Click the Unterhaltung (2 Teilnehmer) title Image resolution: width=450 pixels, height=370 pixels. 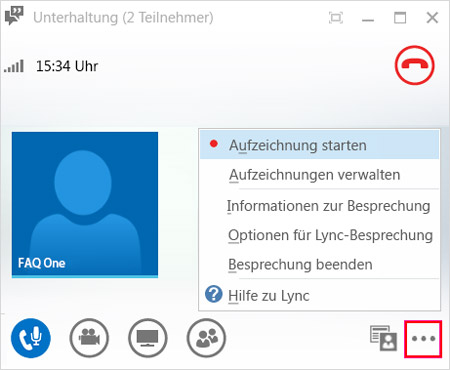click(123, 18)
